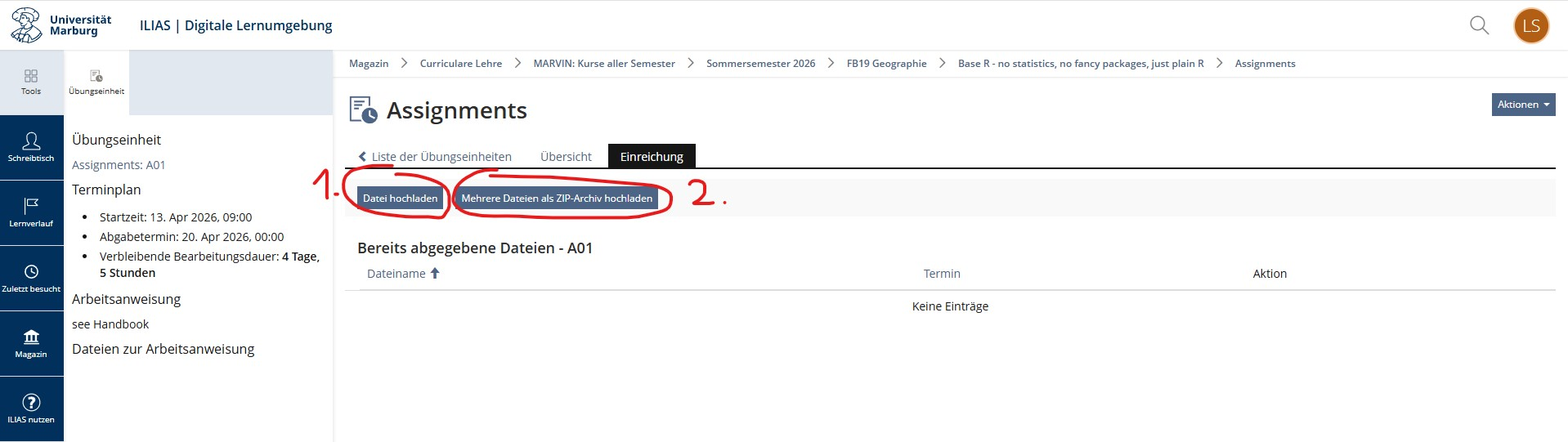Open Schreibtisch from the sidebar
Viewport: 1568px width, 442px height.
pyautogui.click(x=31, y=147)
